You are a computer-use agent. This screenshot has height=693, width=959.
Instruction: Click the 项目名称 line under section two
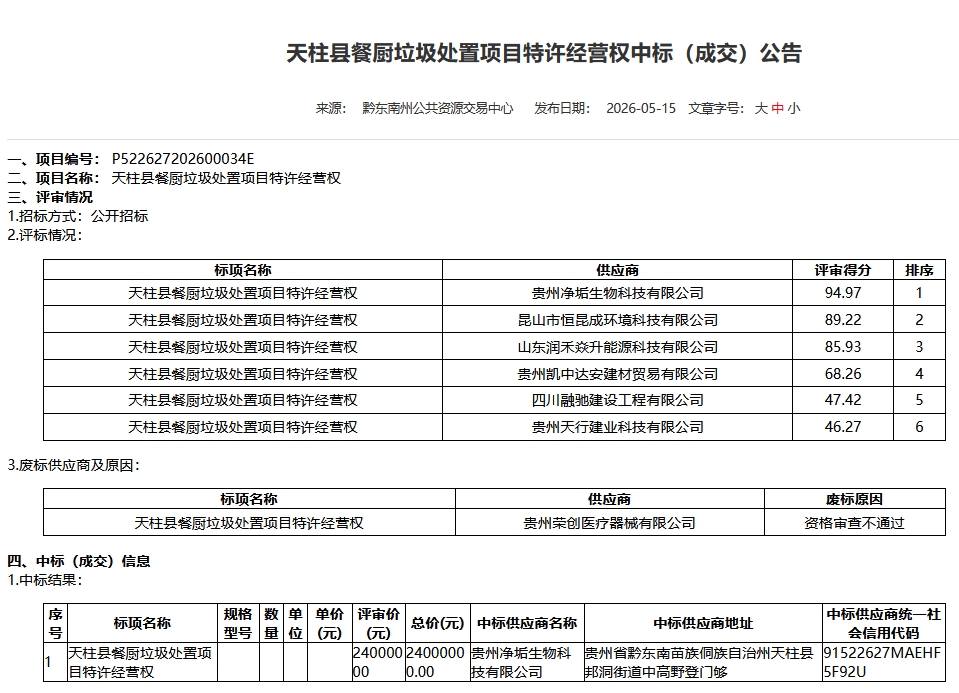pyautogui.click(x=174, y=178)
